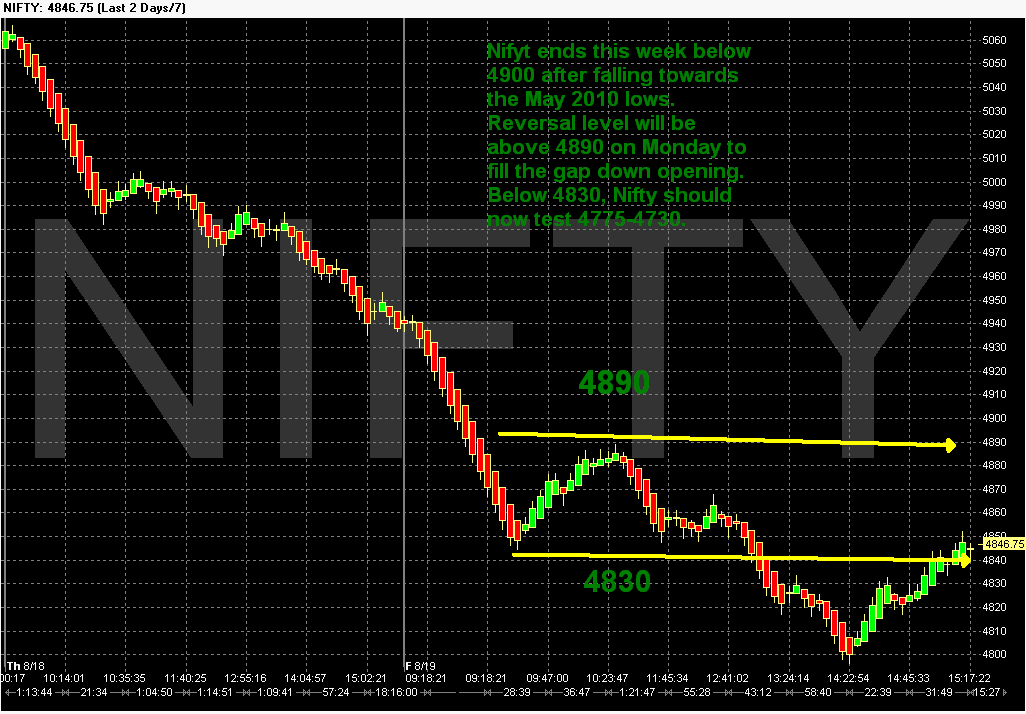Click the 4900 price axis label

(994, 418)
